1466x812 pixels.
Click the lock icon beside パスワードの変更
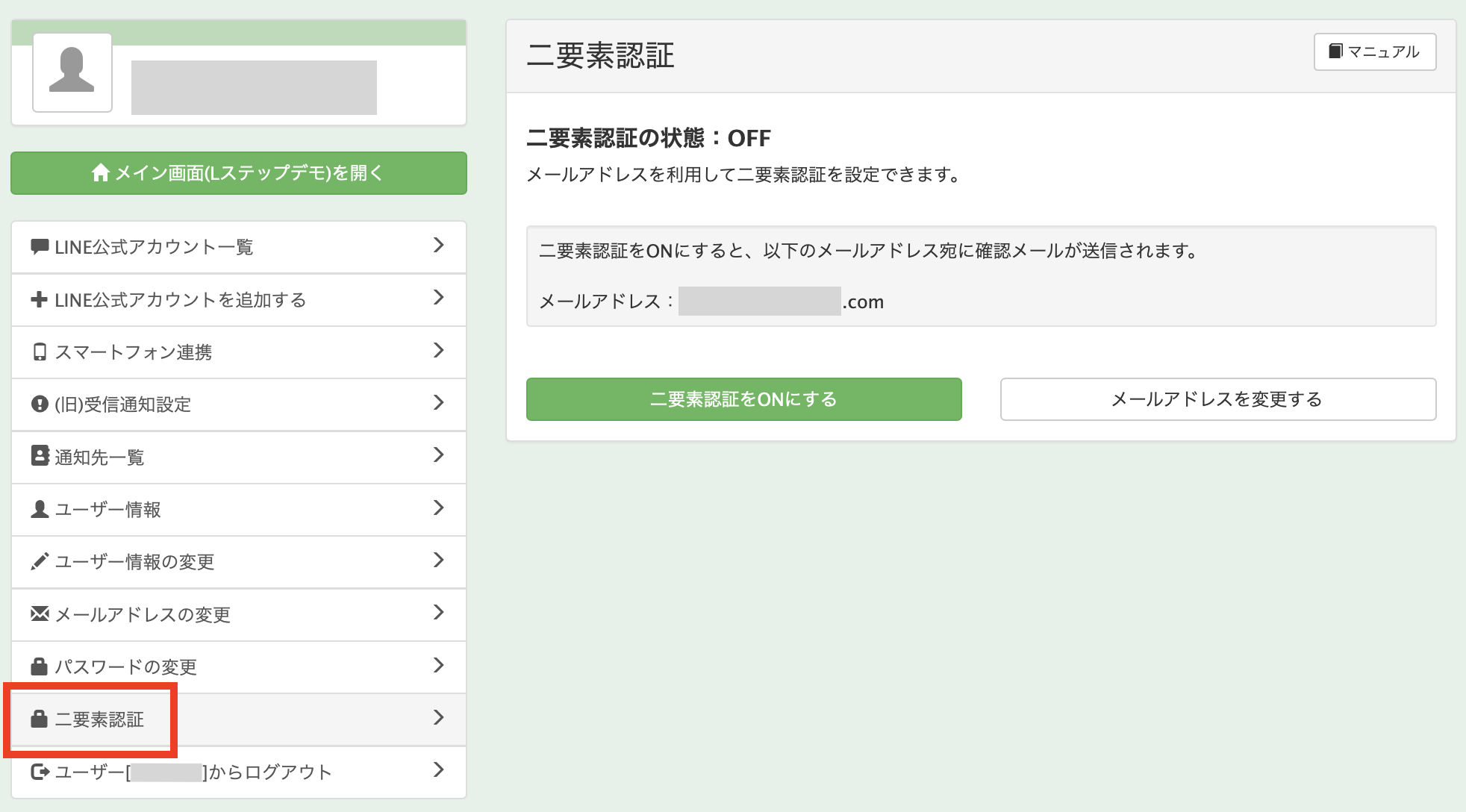coord(39,666)
